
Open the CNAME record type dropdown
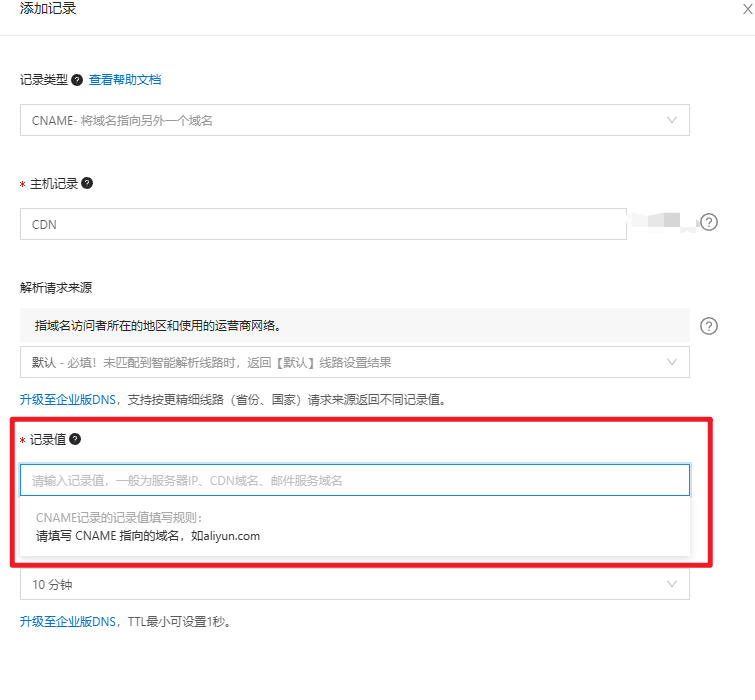(x=340, y=120)
